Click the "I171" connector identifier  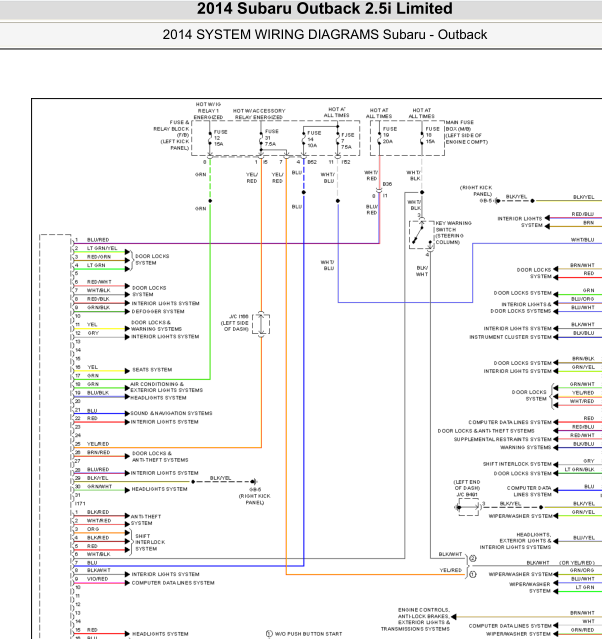[x=80, y=503]
